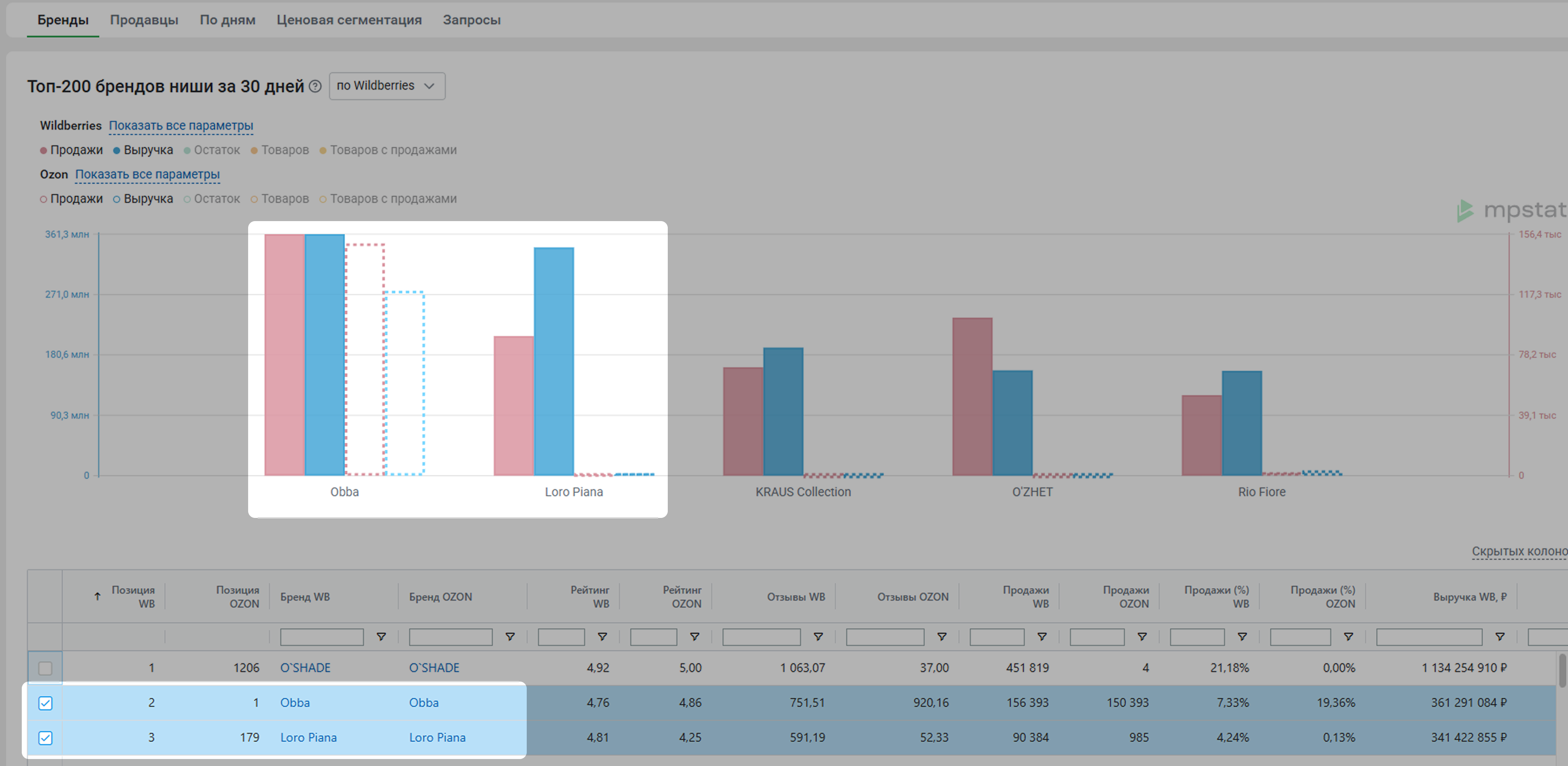1568x766 pixels.
Task: Click Wildberries Показать все параметры link
Action: [181, 125]
